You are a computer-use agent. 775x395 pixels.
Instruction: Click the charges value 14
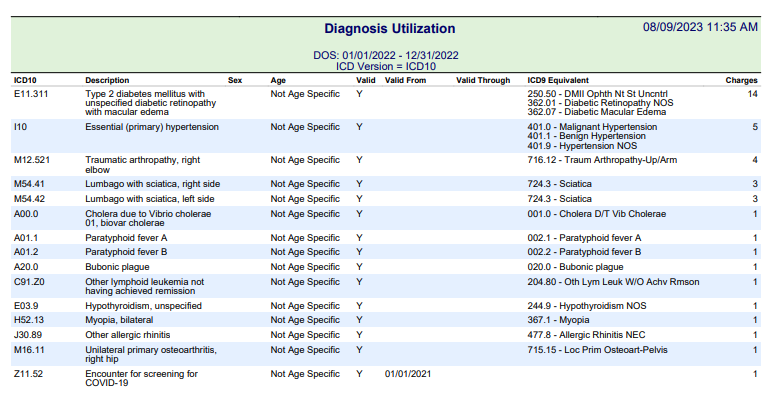pos(752,93)
